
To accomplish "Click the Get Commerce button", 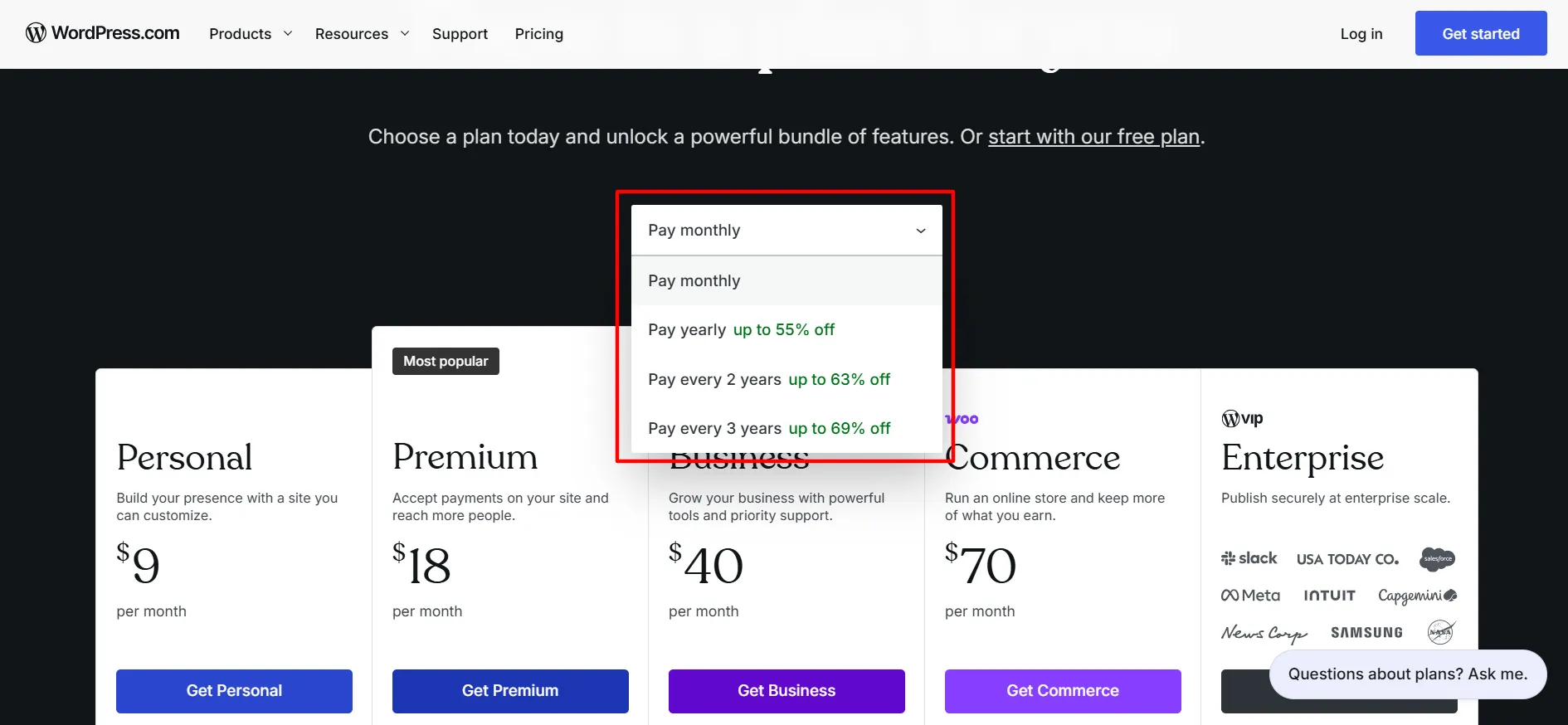I will (x=1063, y=691).
